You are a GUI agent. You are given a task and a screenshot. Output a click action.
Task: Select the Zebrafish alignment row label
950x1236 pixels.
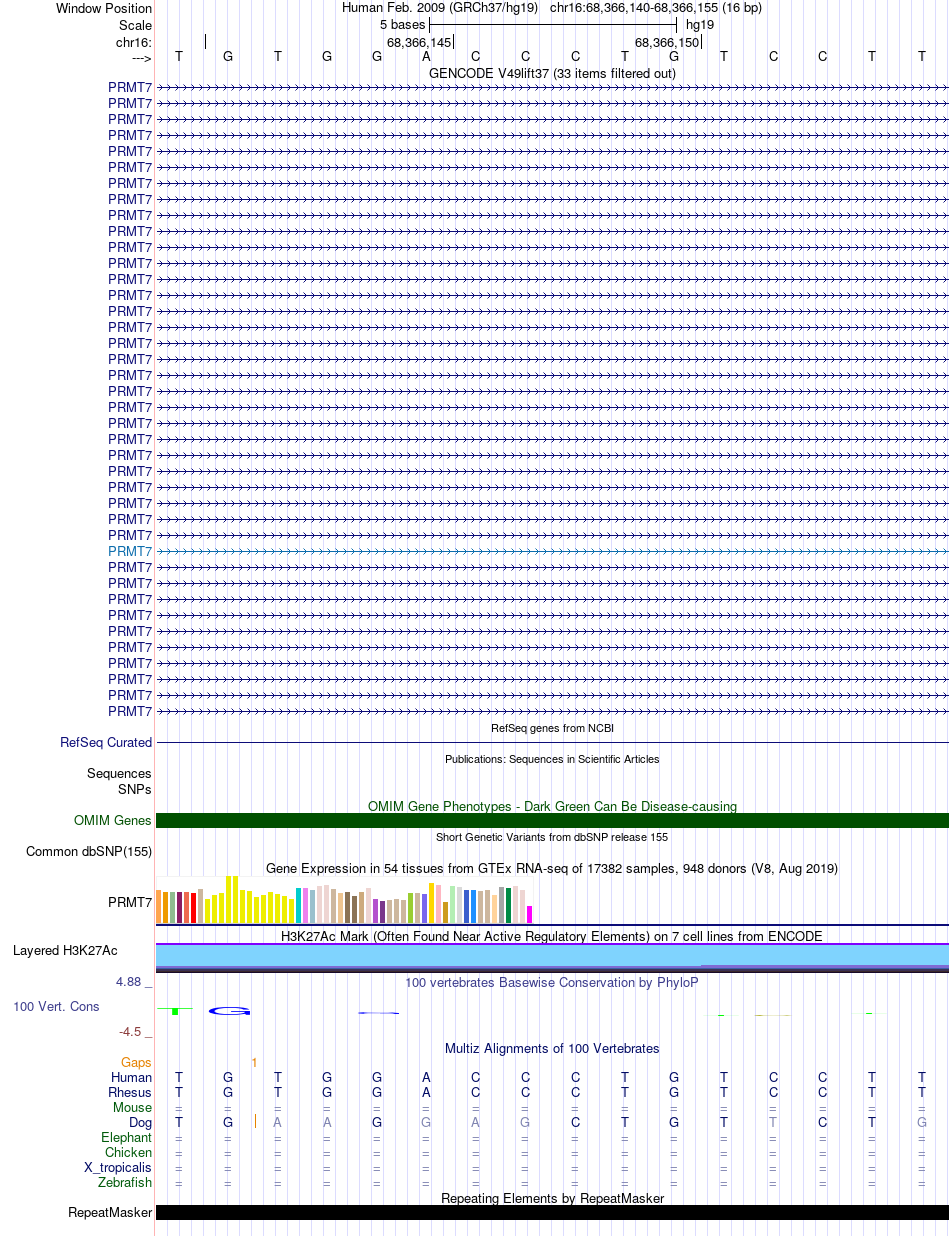[125, 1183]
